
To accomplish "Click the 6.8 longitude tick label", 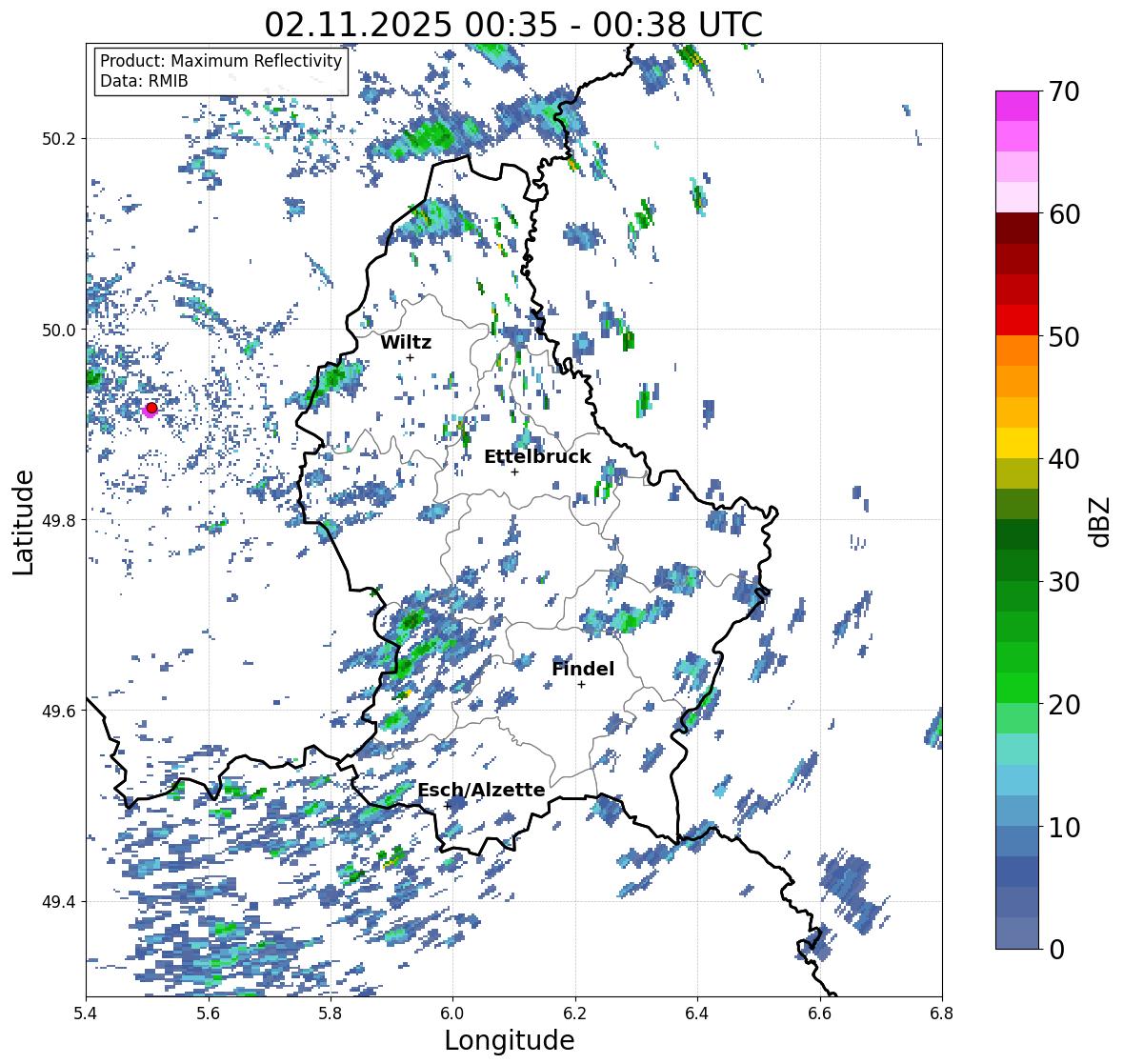I will [942, 1013].
